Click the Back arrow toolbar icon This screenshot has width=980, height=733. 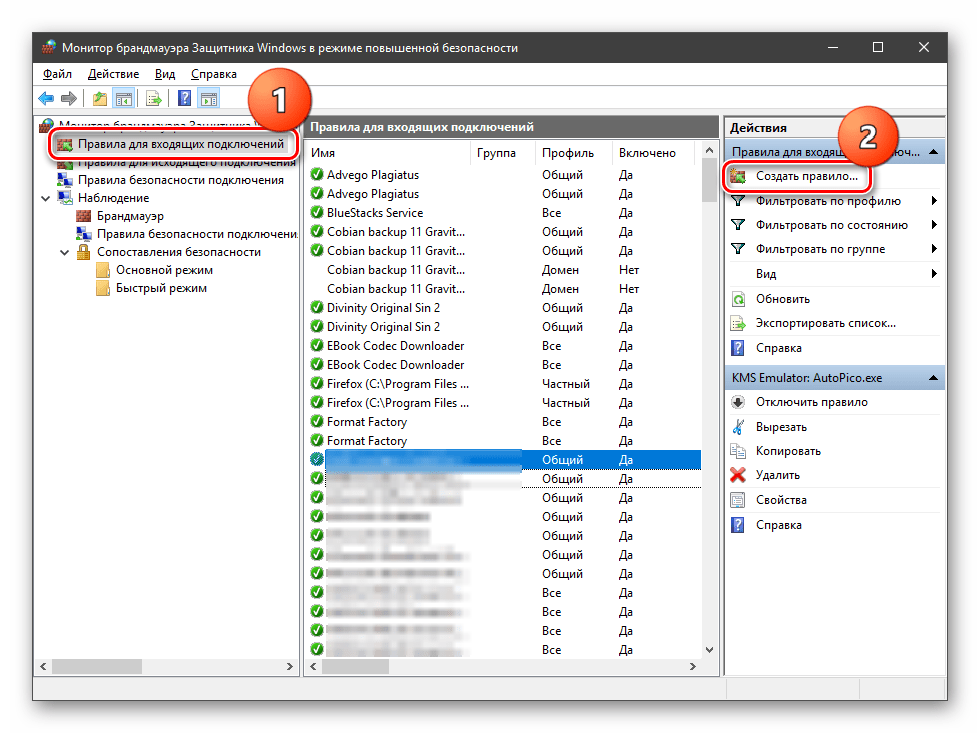click(46, 98)
